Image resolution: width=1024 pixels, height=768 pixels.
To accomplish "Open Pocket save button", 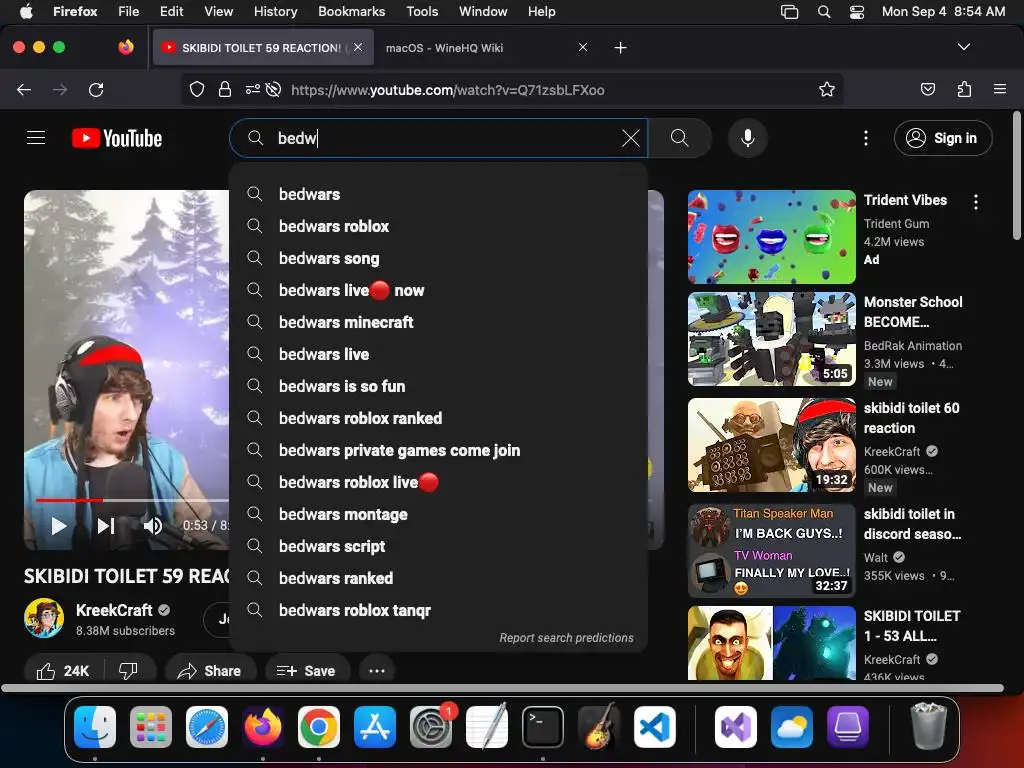I will click(927, 89).
